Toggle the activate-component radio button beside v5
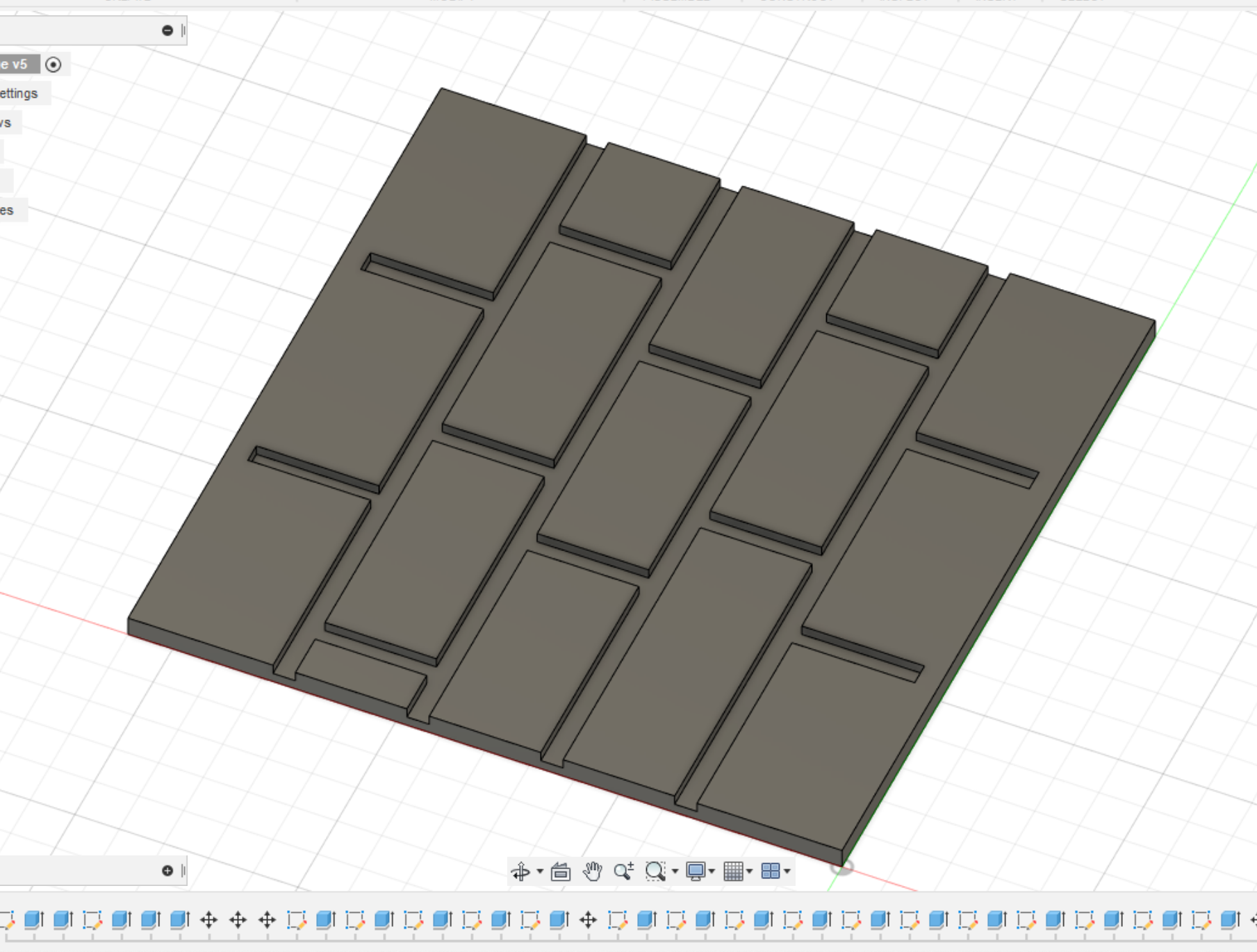Screen dimensions: 1257x952 click(x=54, y=65)
